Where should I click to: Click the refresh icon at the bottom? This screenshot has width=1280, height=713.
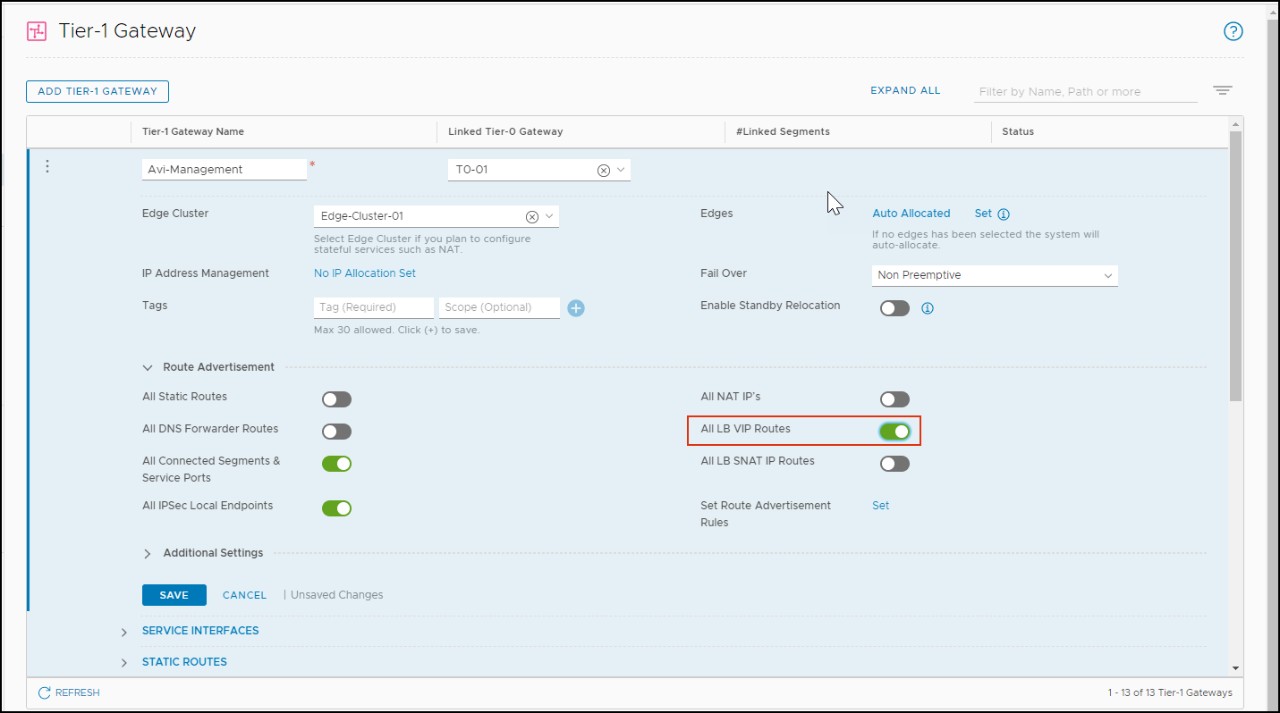tap(44, 693)
